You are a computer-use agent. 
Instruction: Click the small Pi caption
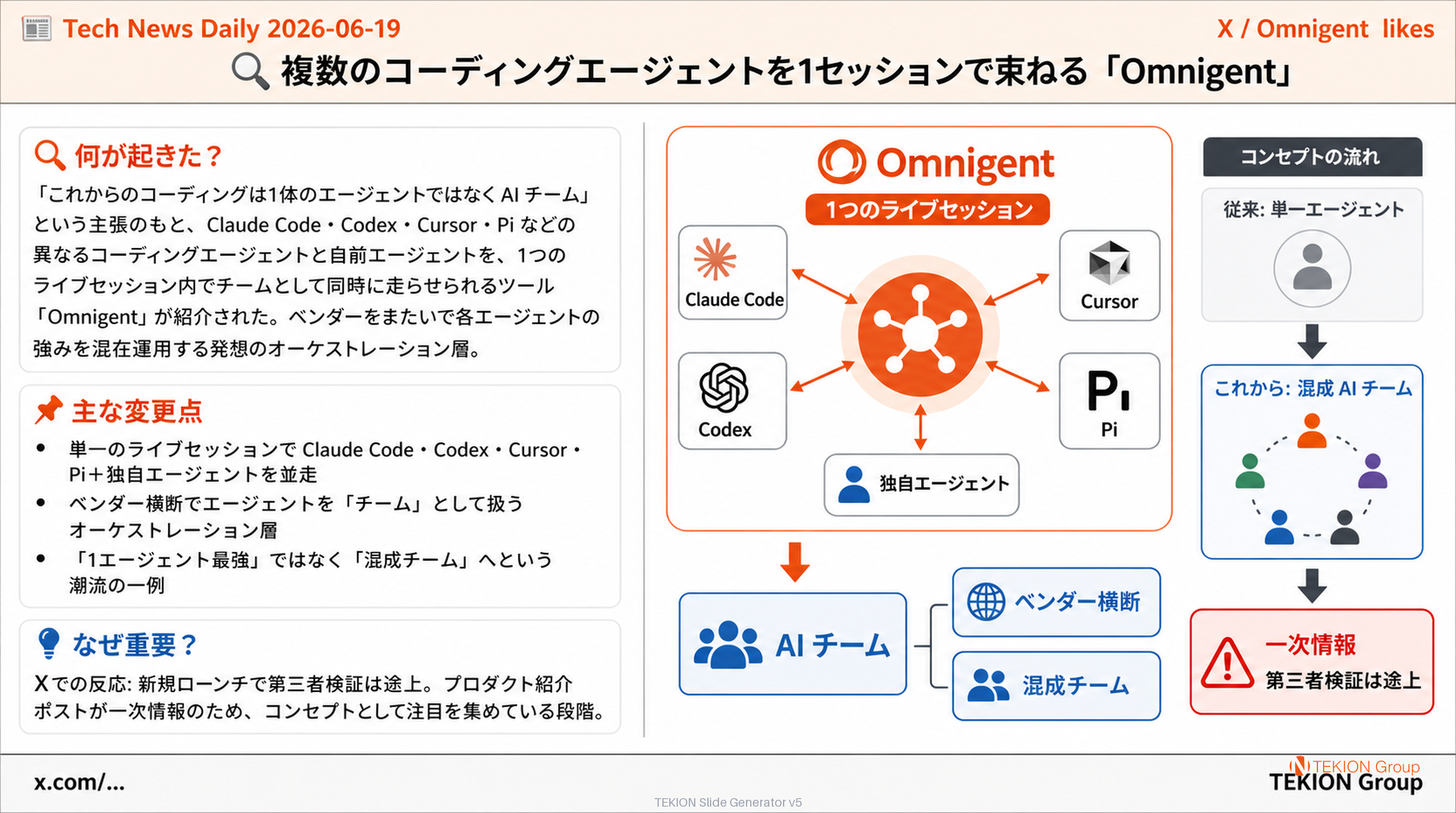coord(1109,429)
